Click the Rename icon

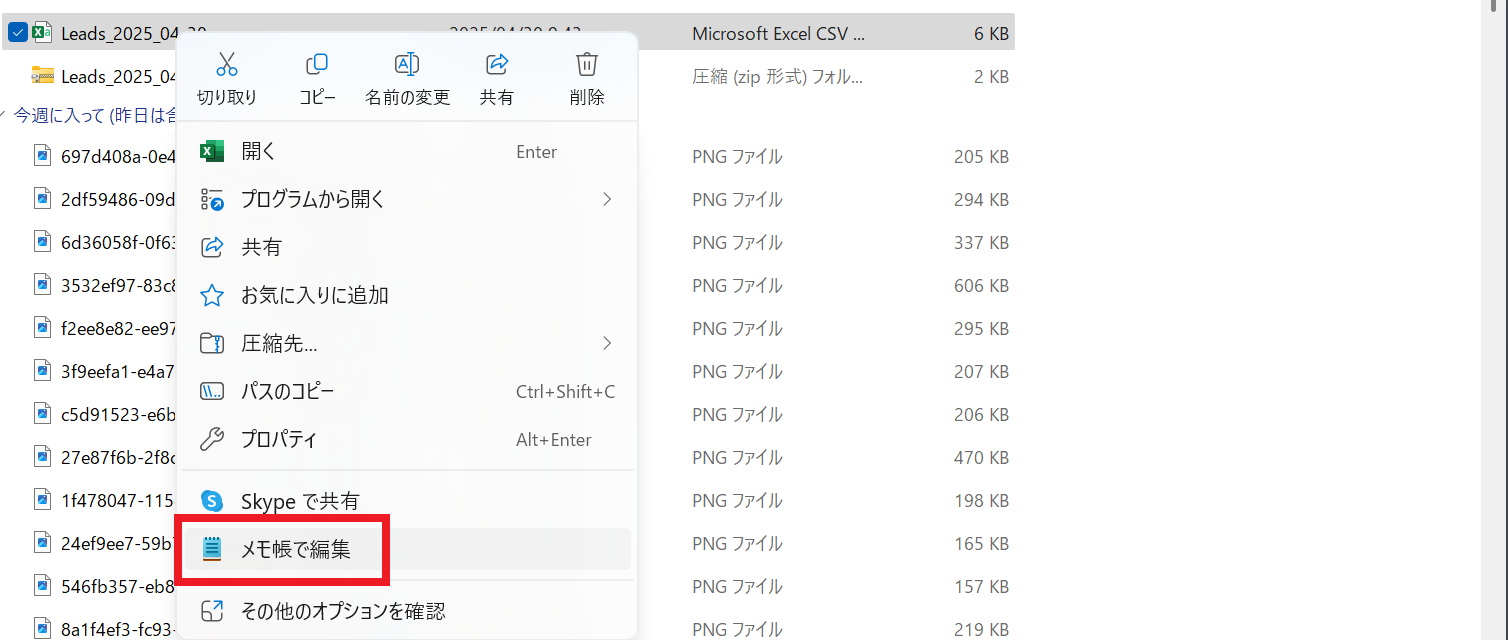tap(407, 65)
